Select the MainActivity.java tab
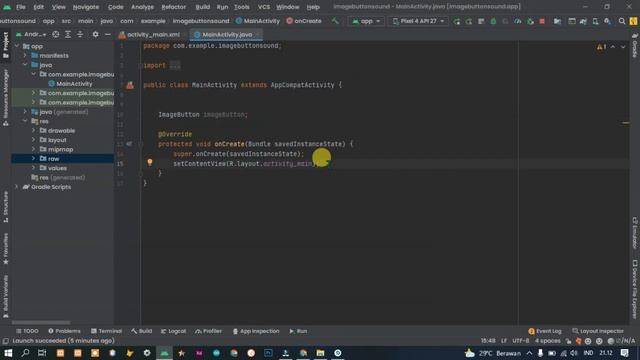 pos(226,35)
